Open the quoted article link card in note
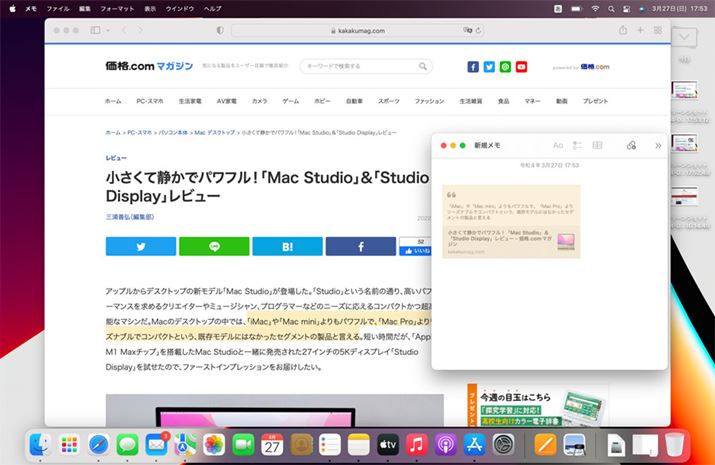Viewport: 715px width, 465px height. (x=511, y=242)
